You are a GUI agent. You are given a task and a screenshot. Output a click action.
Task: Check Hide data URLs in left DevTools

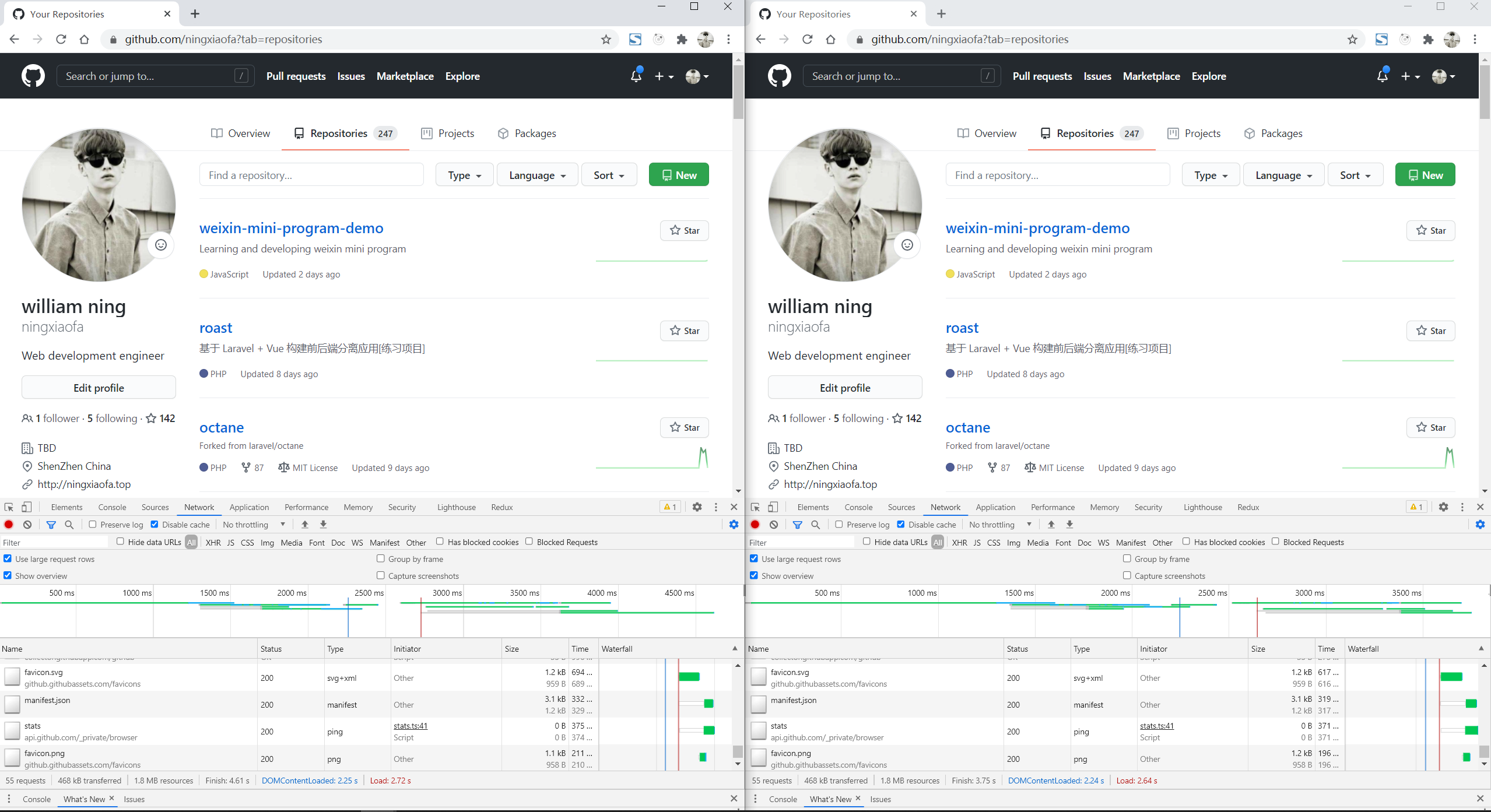pyautogui.click(x=120, y=542)
